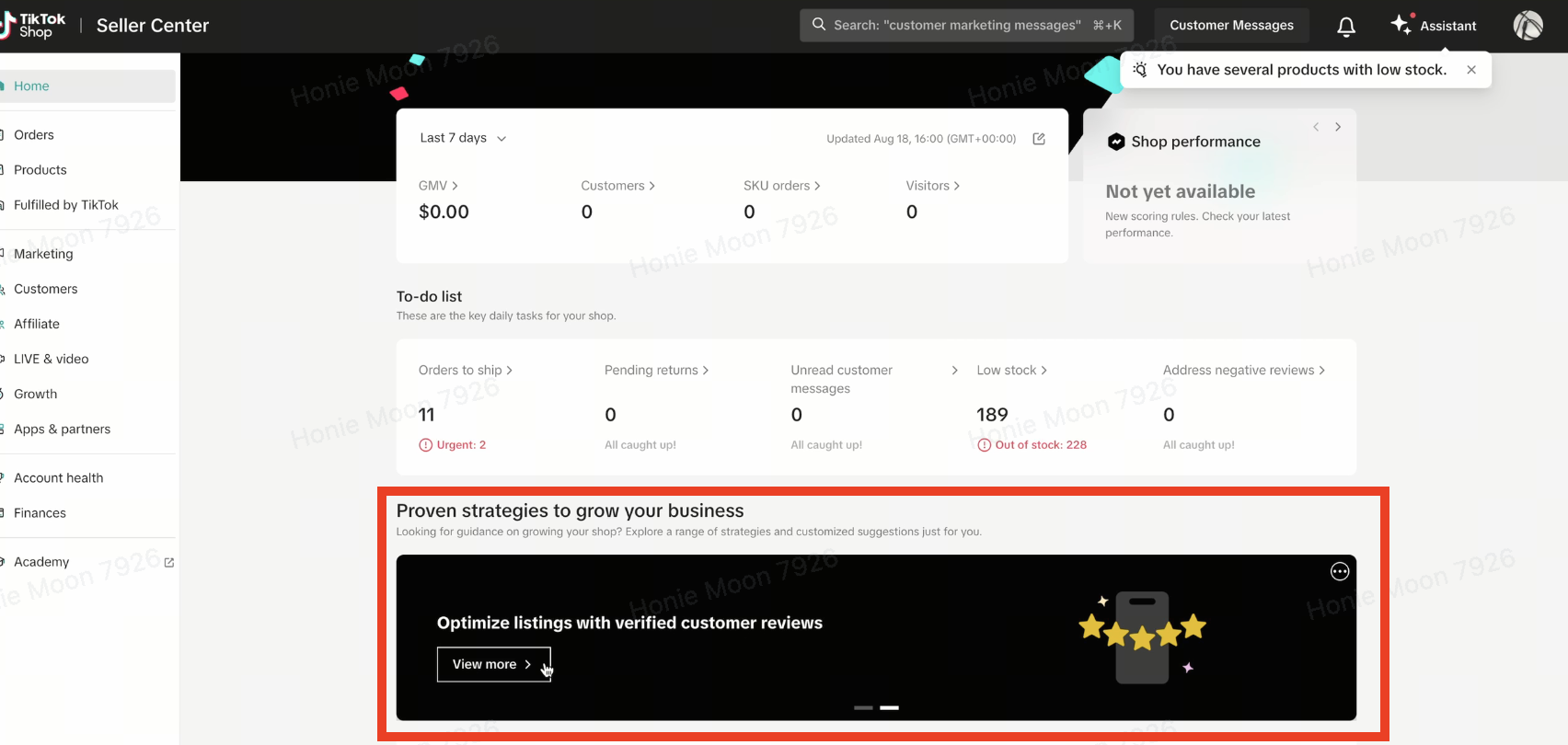Screen dimensions: 1568x745
Task: Go to next Shop performance card
Action: [1338, 127]
